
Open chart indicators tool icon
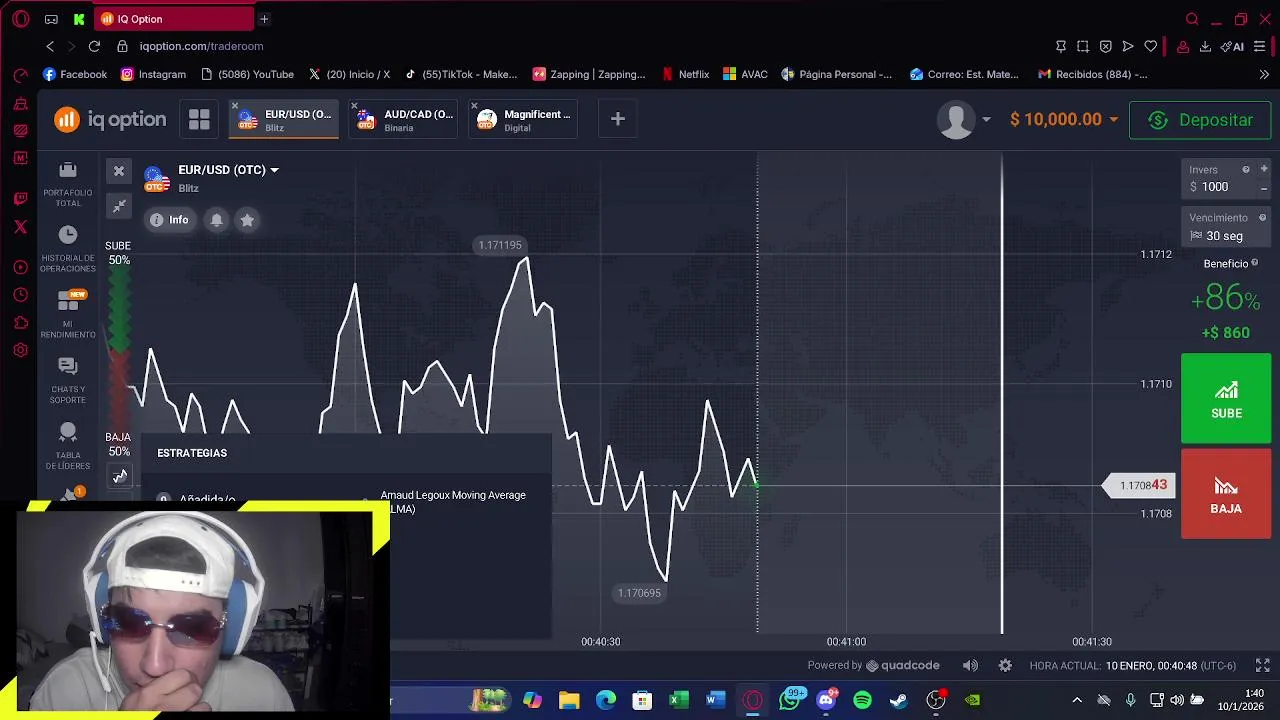(120, 476)
